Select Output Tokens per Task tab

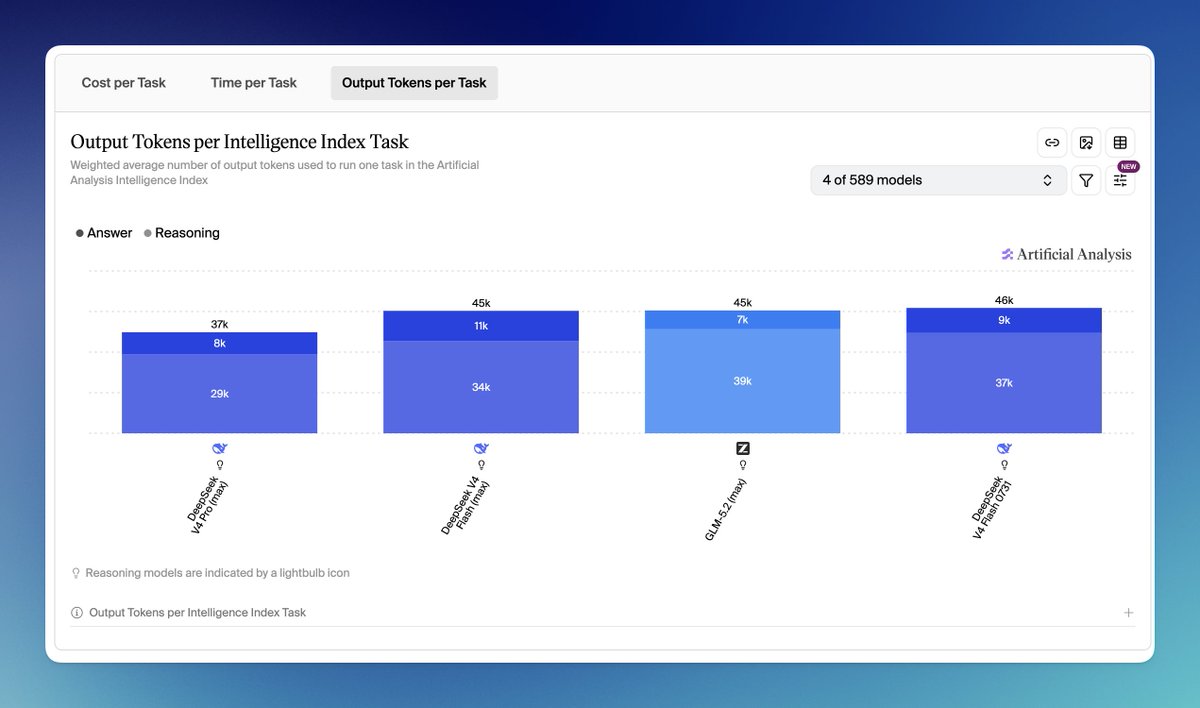pyautogui.click(x=414, y=83)
